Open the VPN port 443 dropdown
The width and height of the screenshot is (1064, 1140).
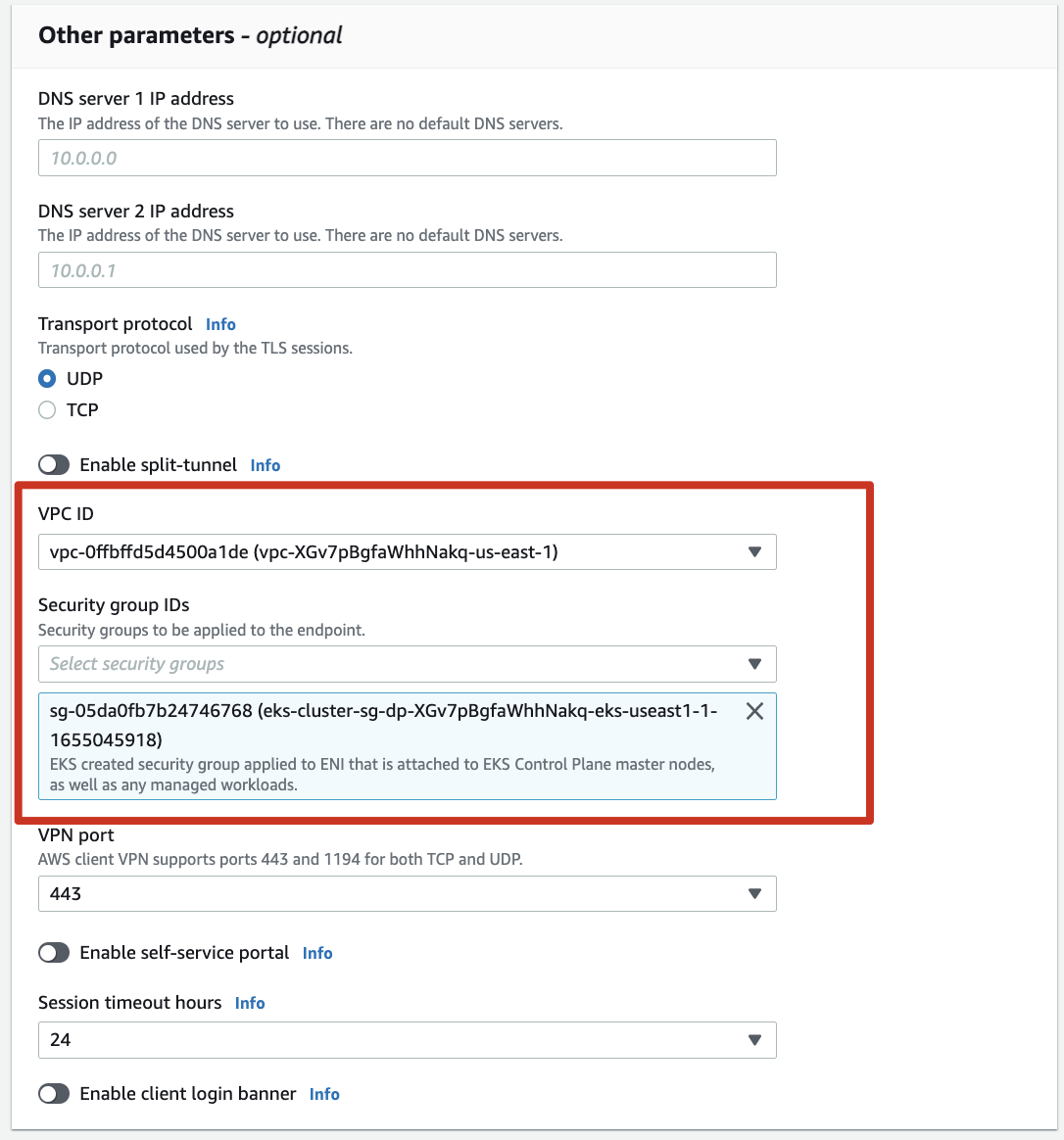pyautogui.click(x=408, y=893)
